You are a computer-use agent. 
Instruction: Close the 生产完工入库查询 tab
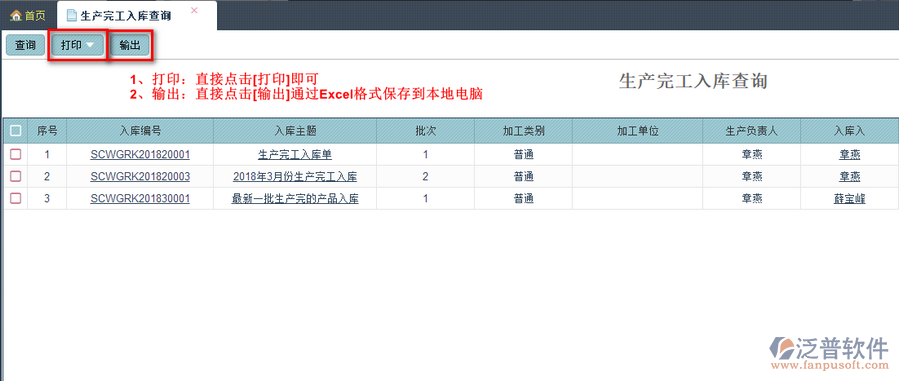click(x=194, y=10)
